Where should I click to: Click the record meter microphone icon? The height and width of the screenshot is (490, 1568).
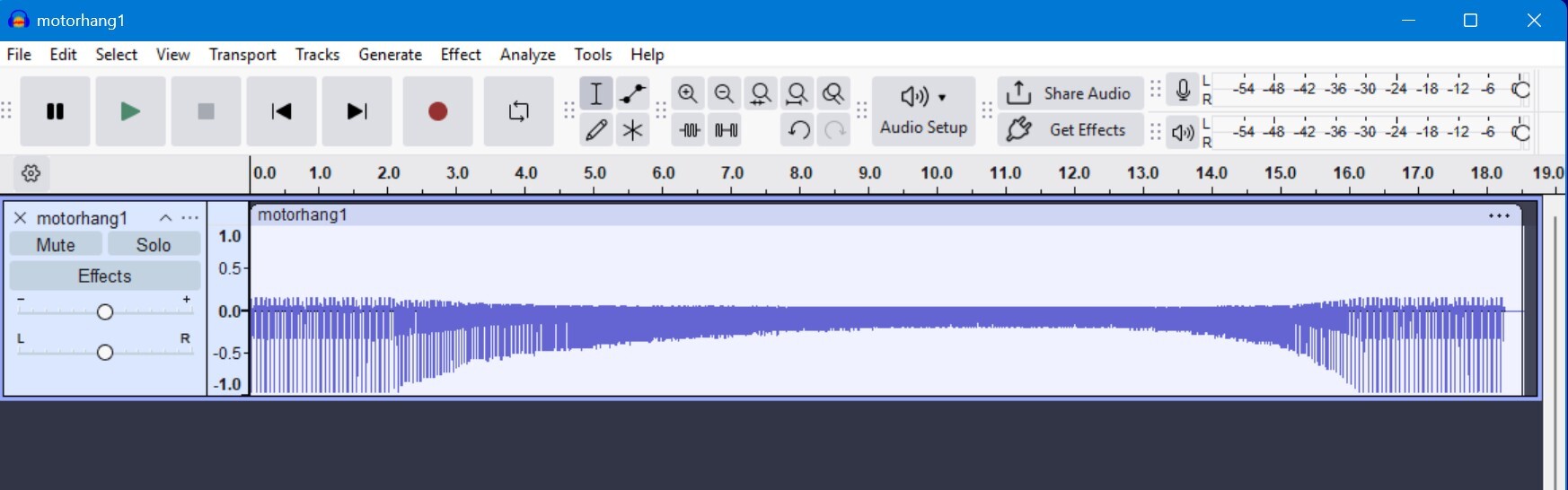pos(1183,90)
